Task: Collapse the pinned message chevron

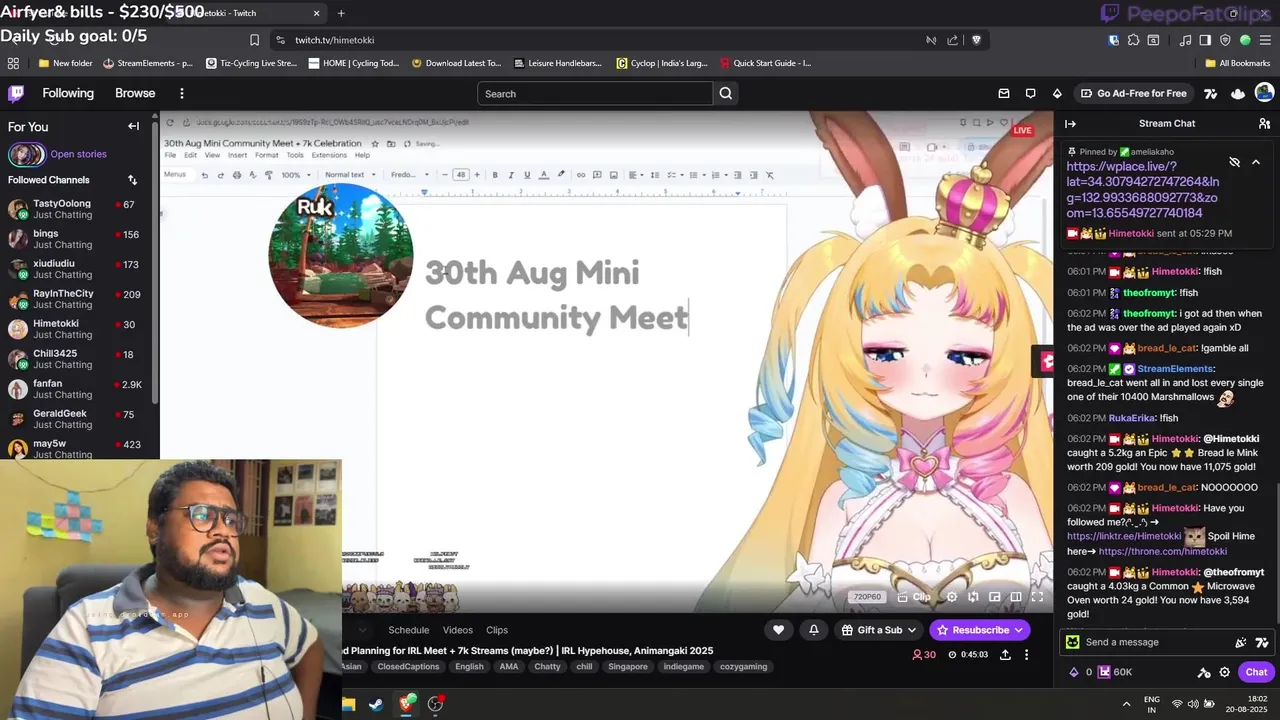Action: tap(1256, 162)
